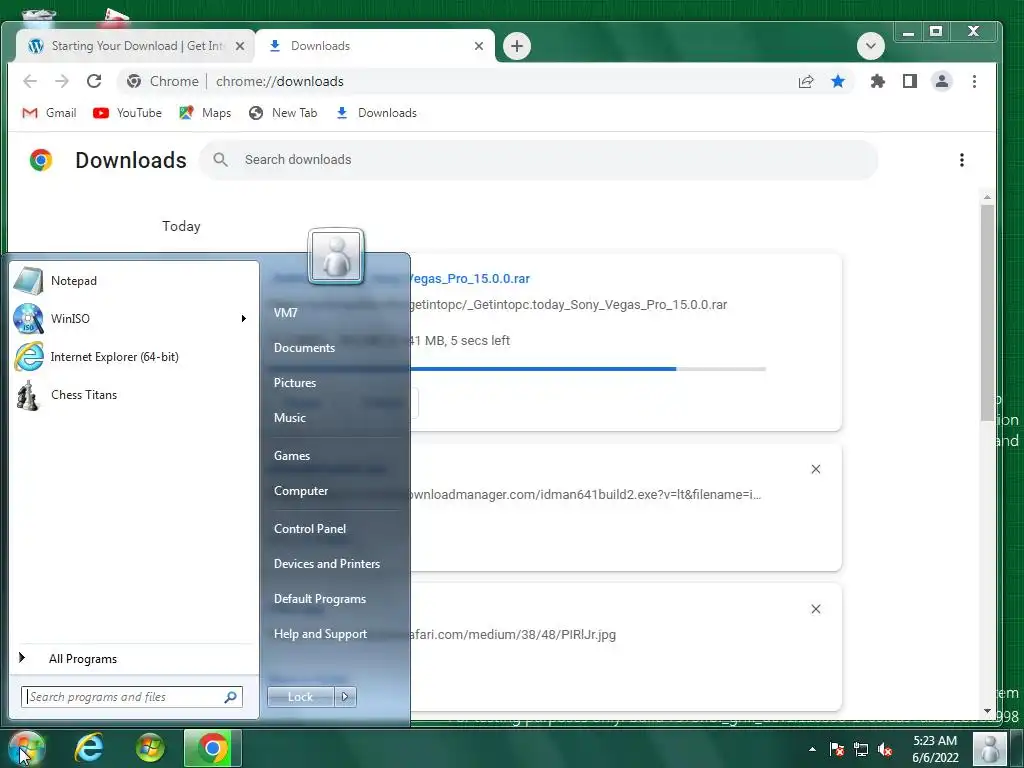Switch to Chrome in the taskbar
Screen dimensions: 1024x768
(212, 748)
